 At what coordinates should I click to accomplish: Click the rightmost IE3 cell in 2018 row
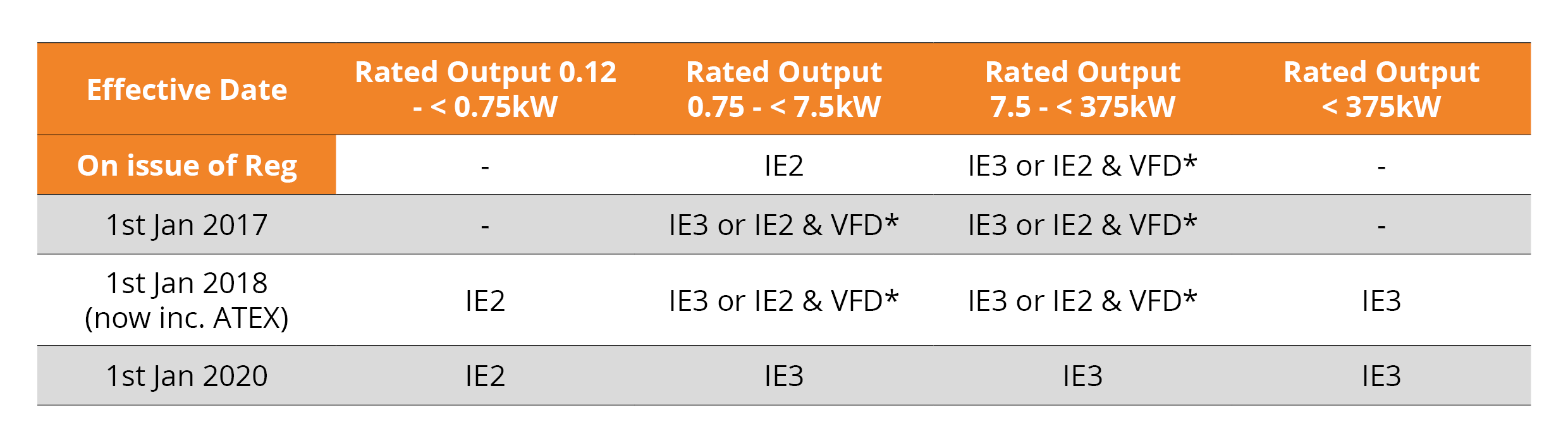point(1381,301)
